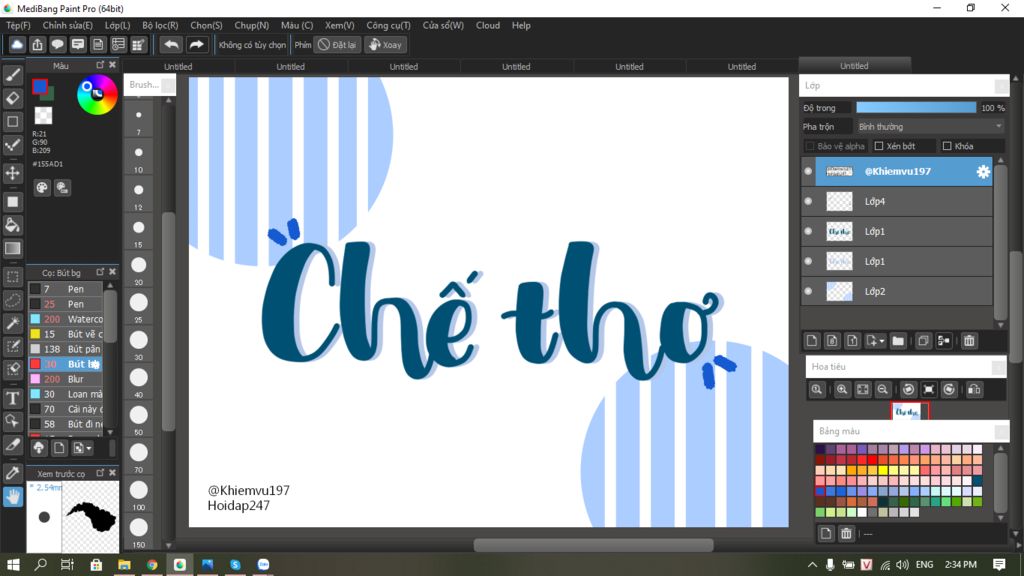Image resolution: width=1024 pixels, height=576 pixels.
Task: Select the Move tool
Action: [12, 173]
